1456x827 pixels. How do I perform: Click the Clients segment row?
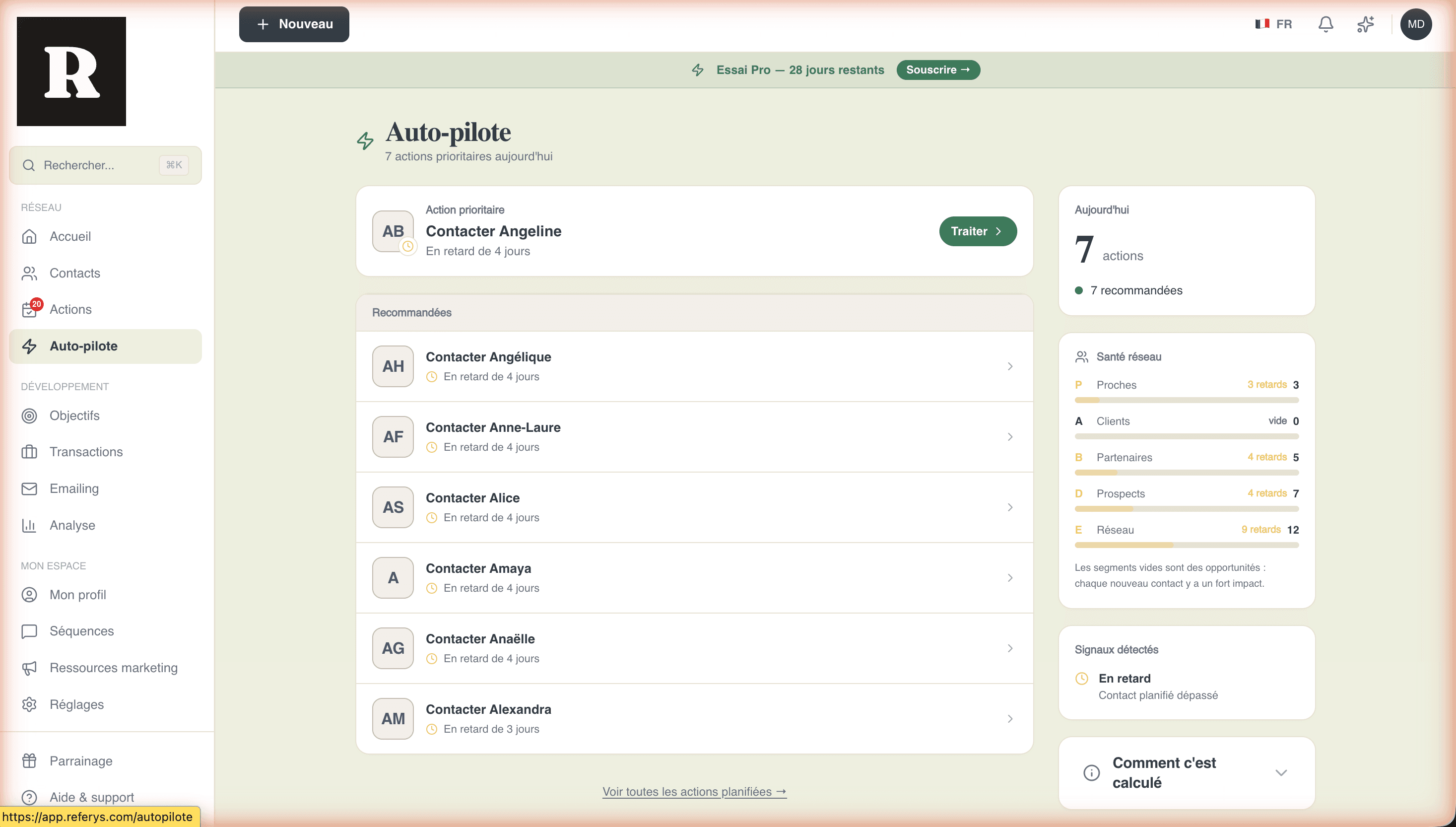(x=1187, y=426)
